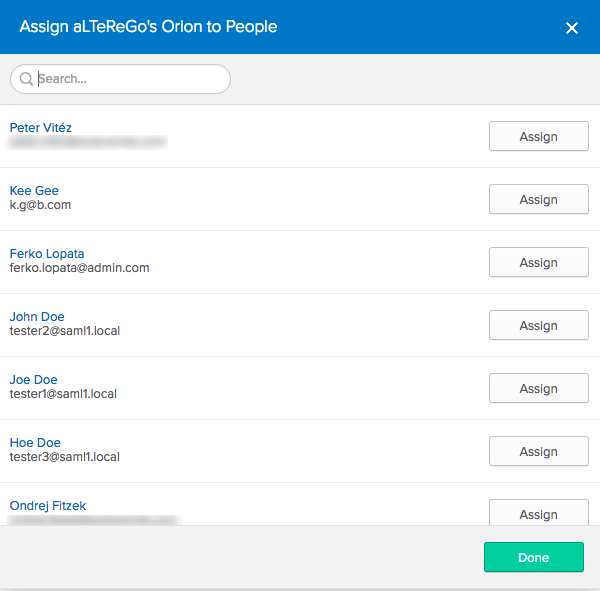
Task: Click the dialog title text
Action: [149, 27]
